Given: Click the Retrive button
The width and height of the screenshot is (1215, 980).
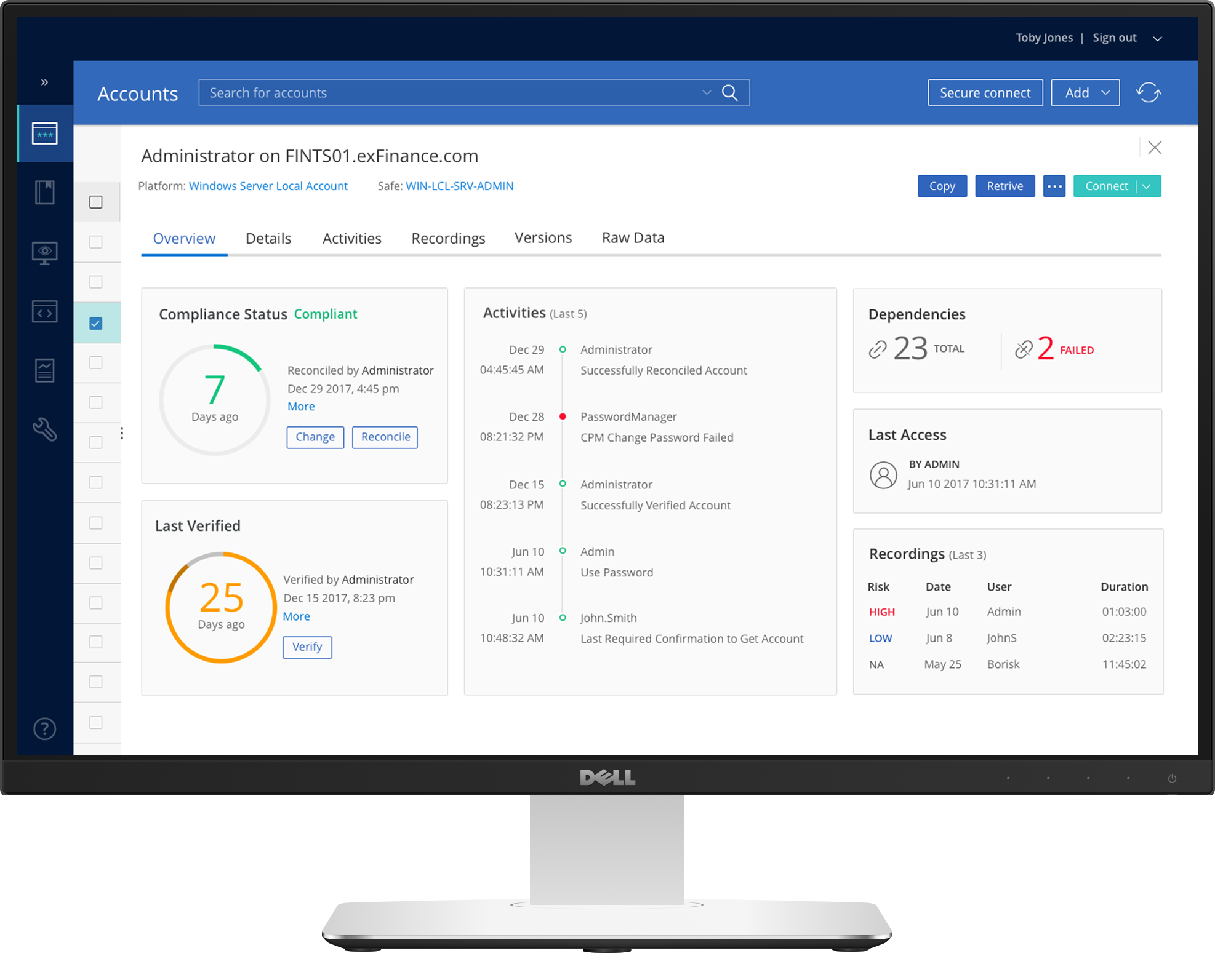Looking at the screenshot, I should tap(1005, 186).
